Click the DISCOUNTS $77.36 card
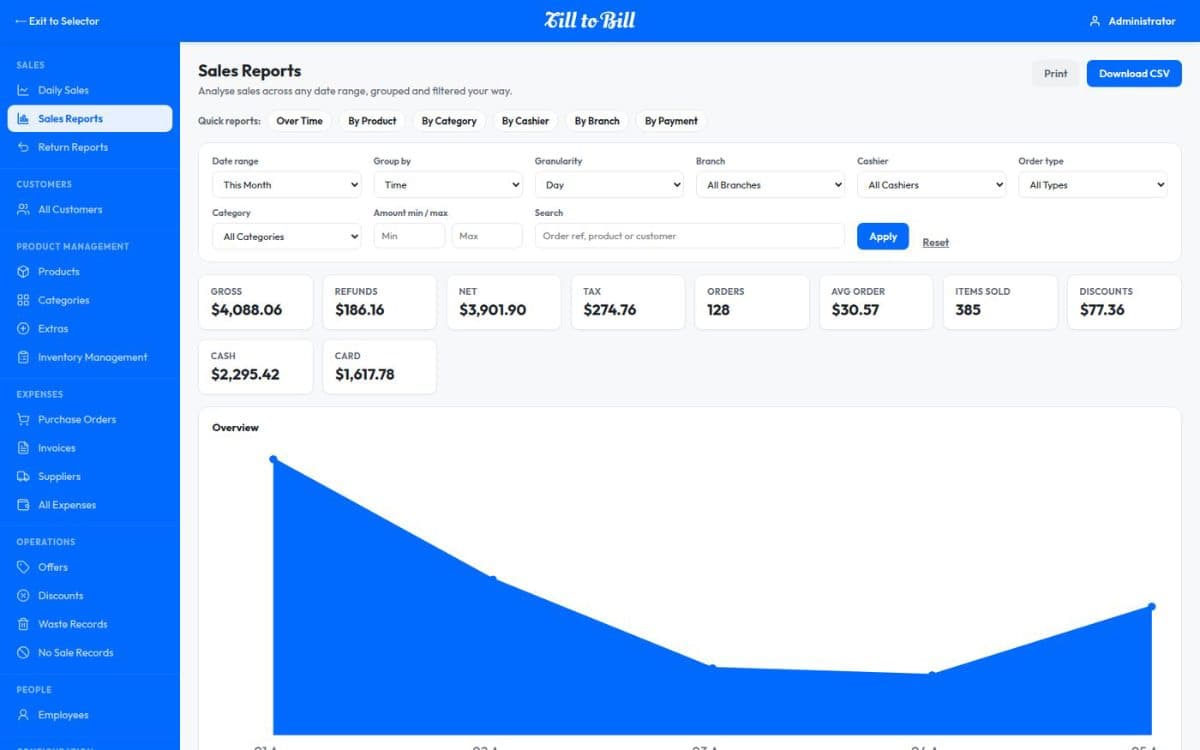The width and height of the screenshot is (1200, 750). pos(1125,302)
